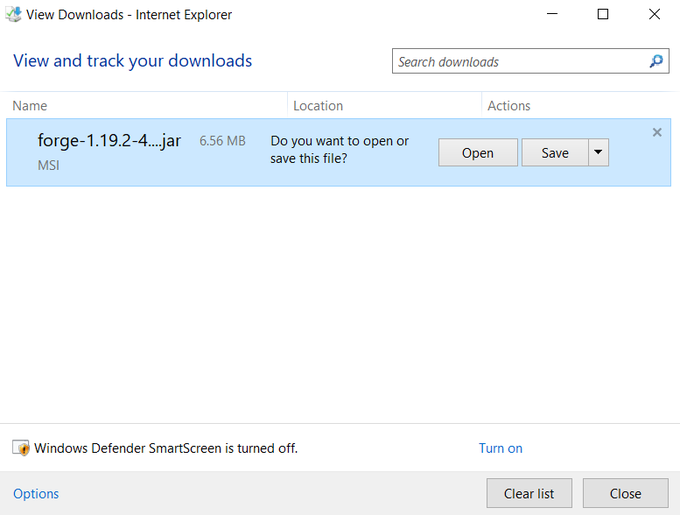Click the View Downloads title bar icon
680x515 pixels.
[x=13, y=14]
